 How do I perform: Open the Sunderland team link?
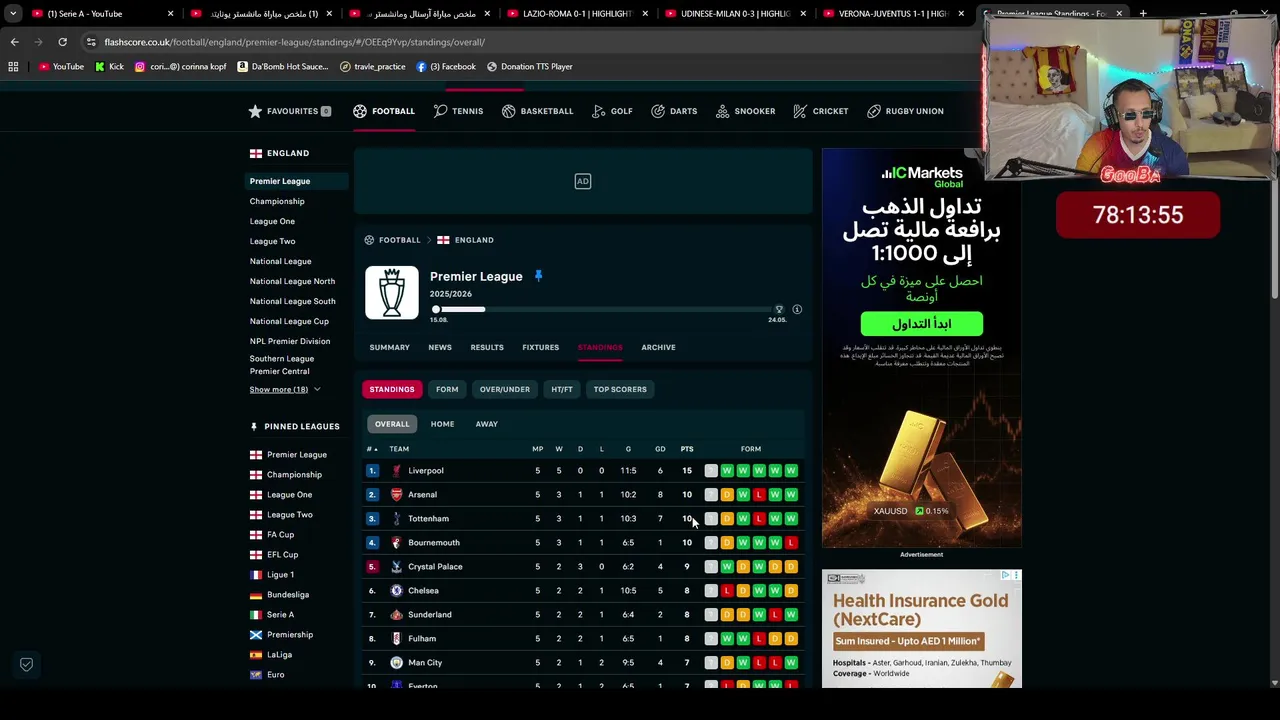(x=430, y=614)
